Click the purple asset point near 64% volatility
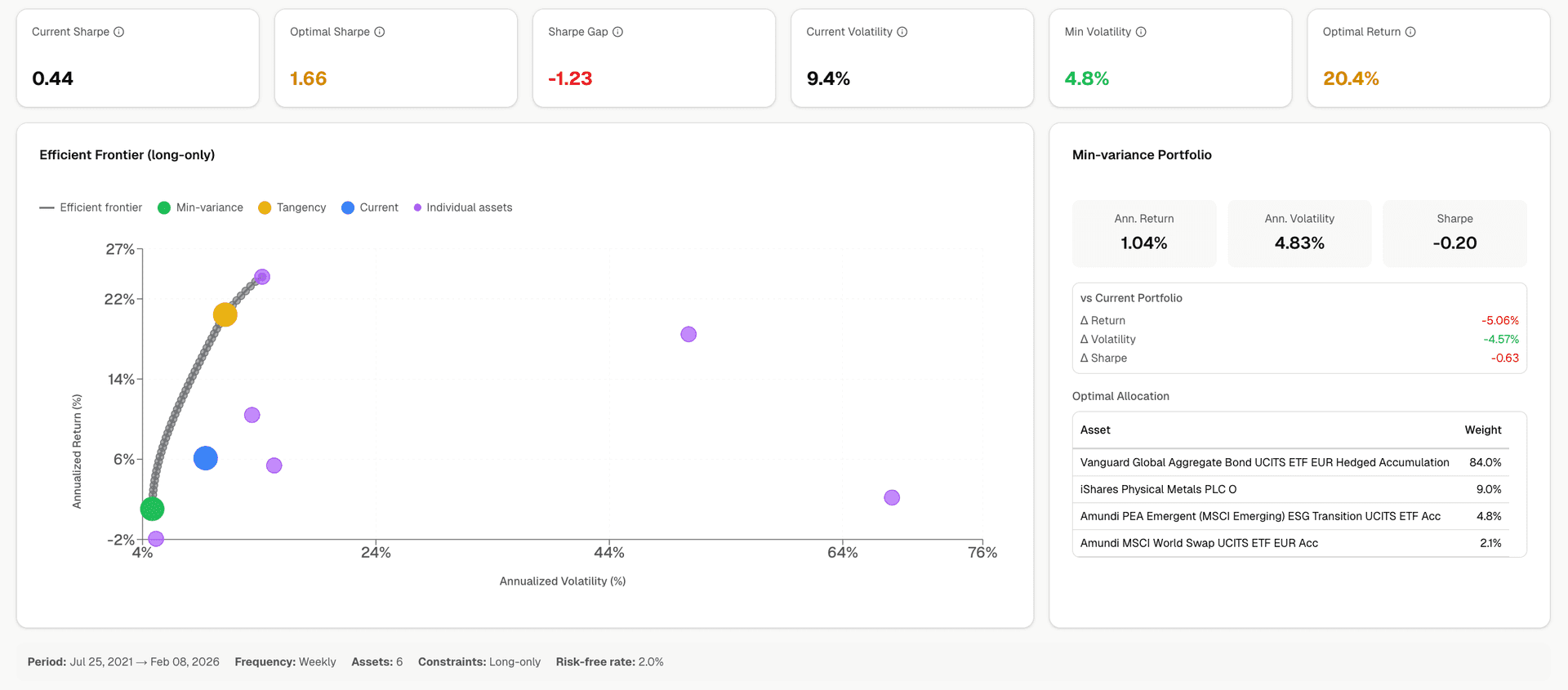Image resolution: width=1568 pixels, height=690 pixels. (x=892, y=497)
